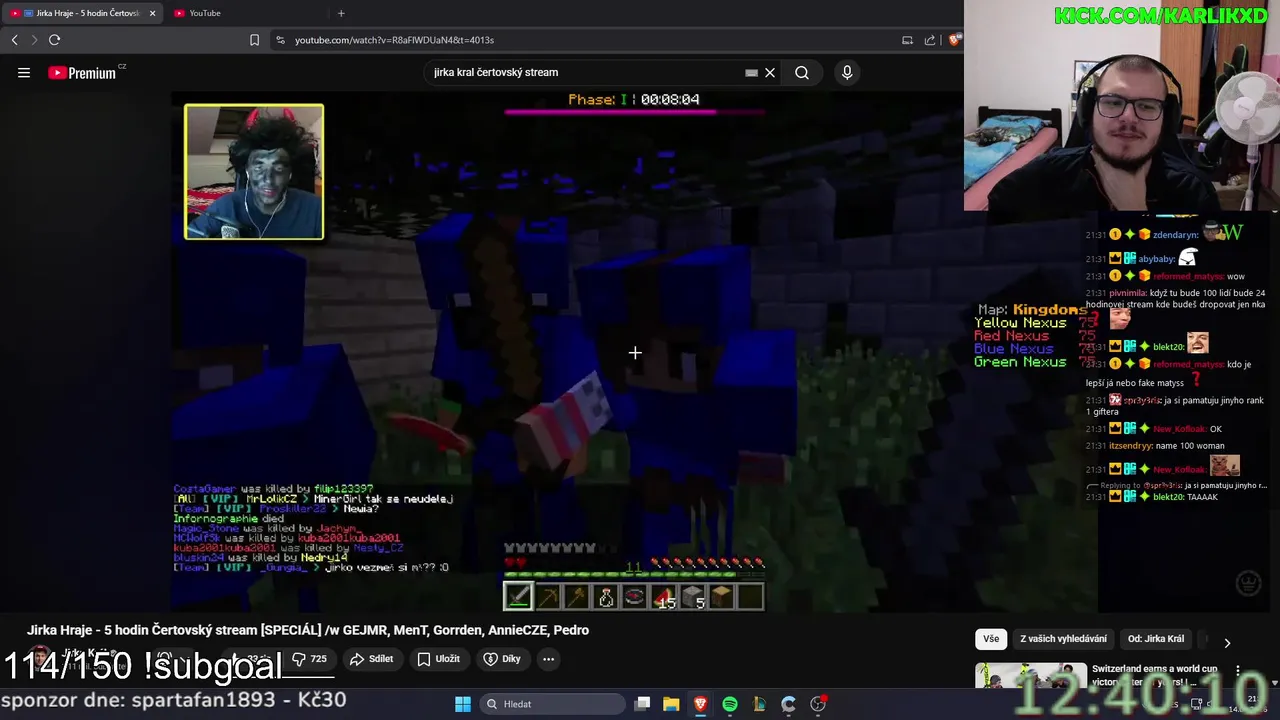This screenshot has width=1280, height=720.
Task: Click the Díky thanks button
Action: tap(502, 659)
